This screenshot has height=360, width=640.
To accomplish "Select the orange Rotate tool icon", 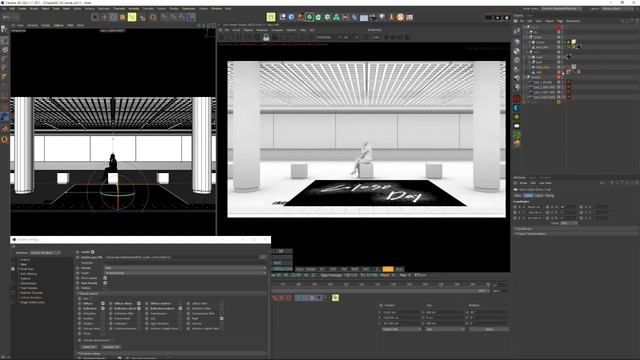I will click(x=122, y=17).
